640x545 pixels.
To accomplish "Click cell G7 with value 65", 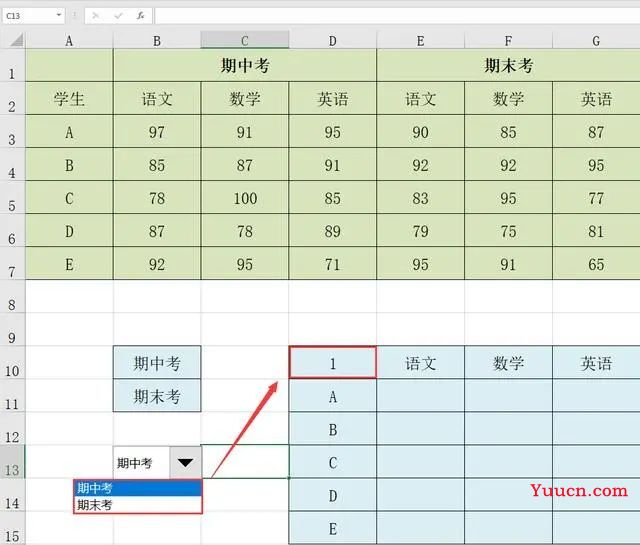I will (596, 264).
